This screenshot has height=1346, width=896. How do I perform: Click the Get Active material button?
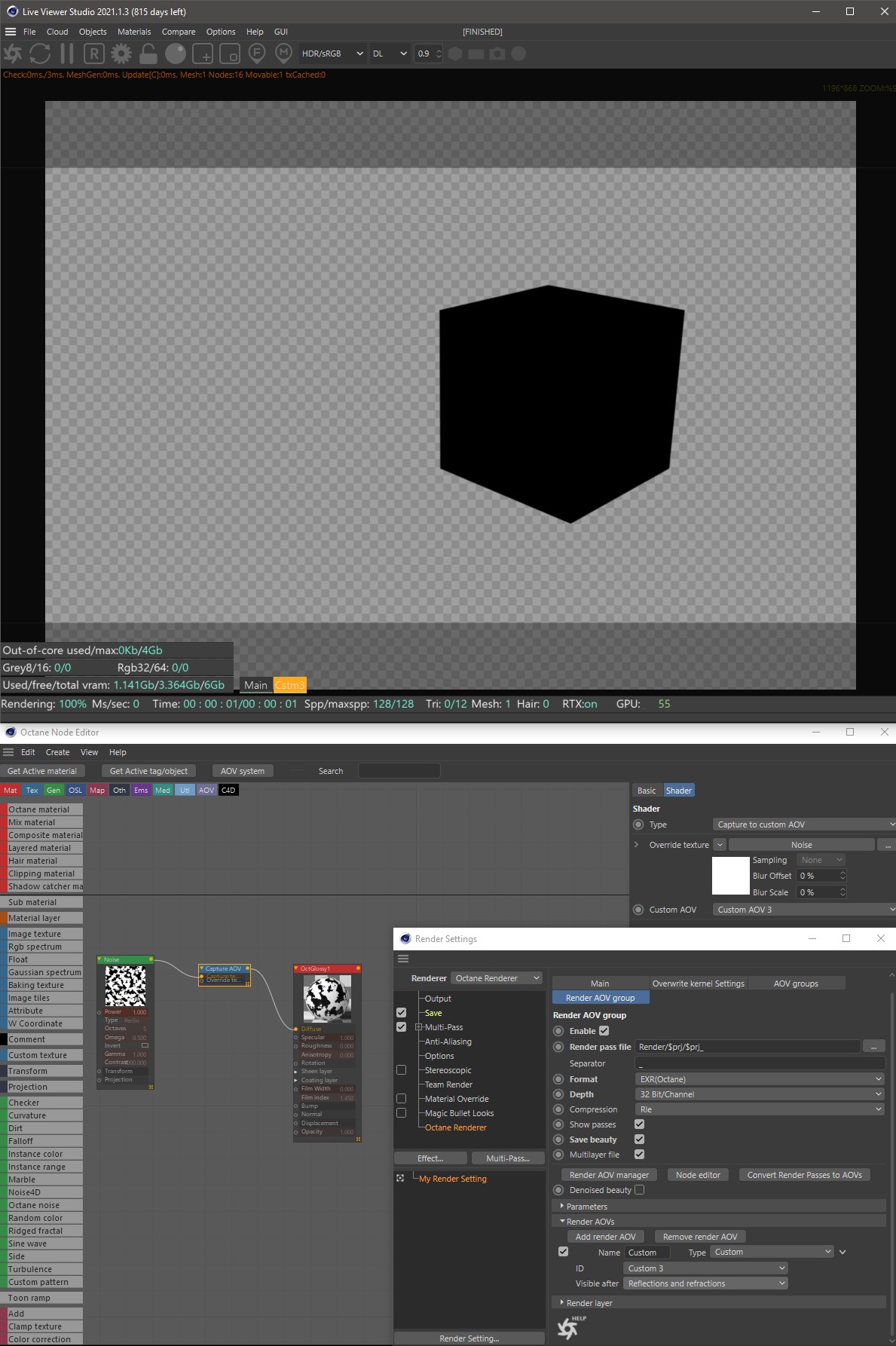point(42,770)
